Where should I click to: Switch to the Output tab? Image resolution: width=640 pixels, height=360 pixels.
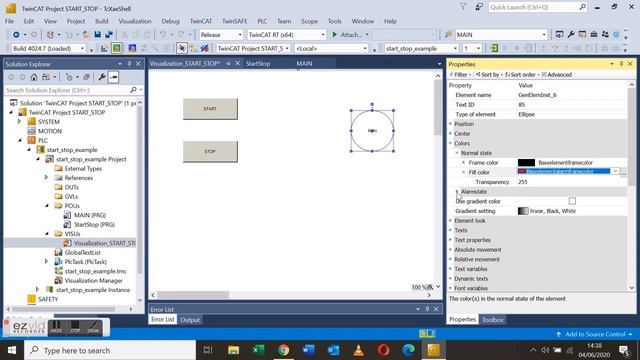[x=190, y=320]
